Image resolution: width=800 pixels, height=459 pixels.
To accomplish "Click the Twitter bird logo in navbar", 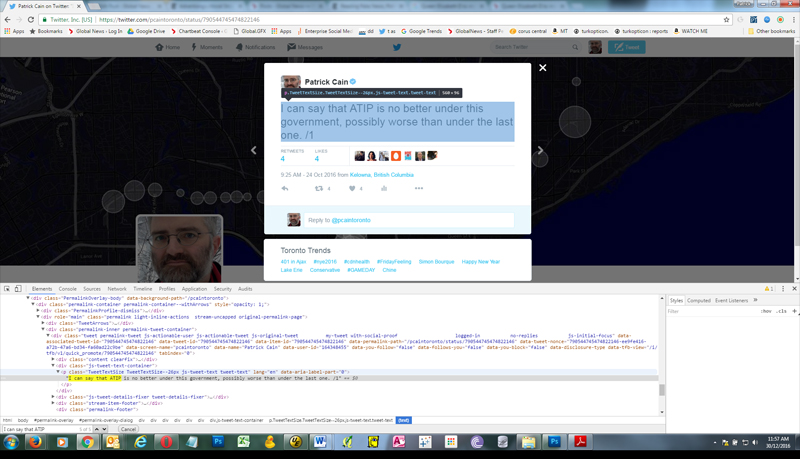I will point(397,47).
